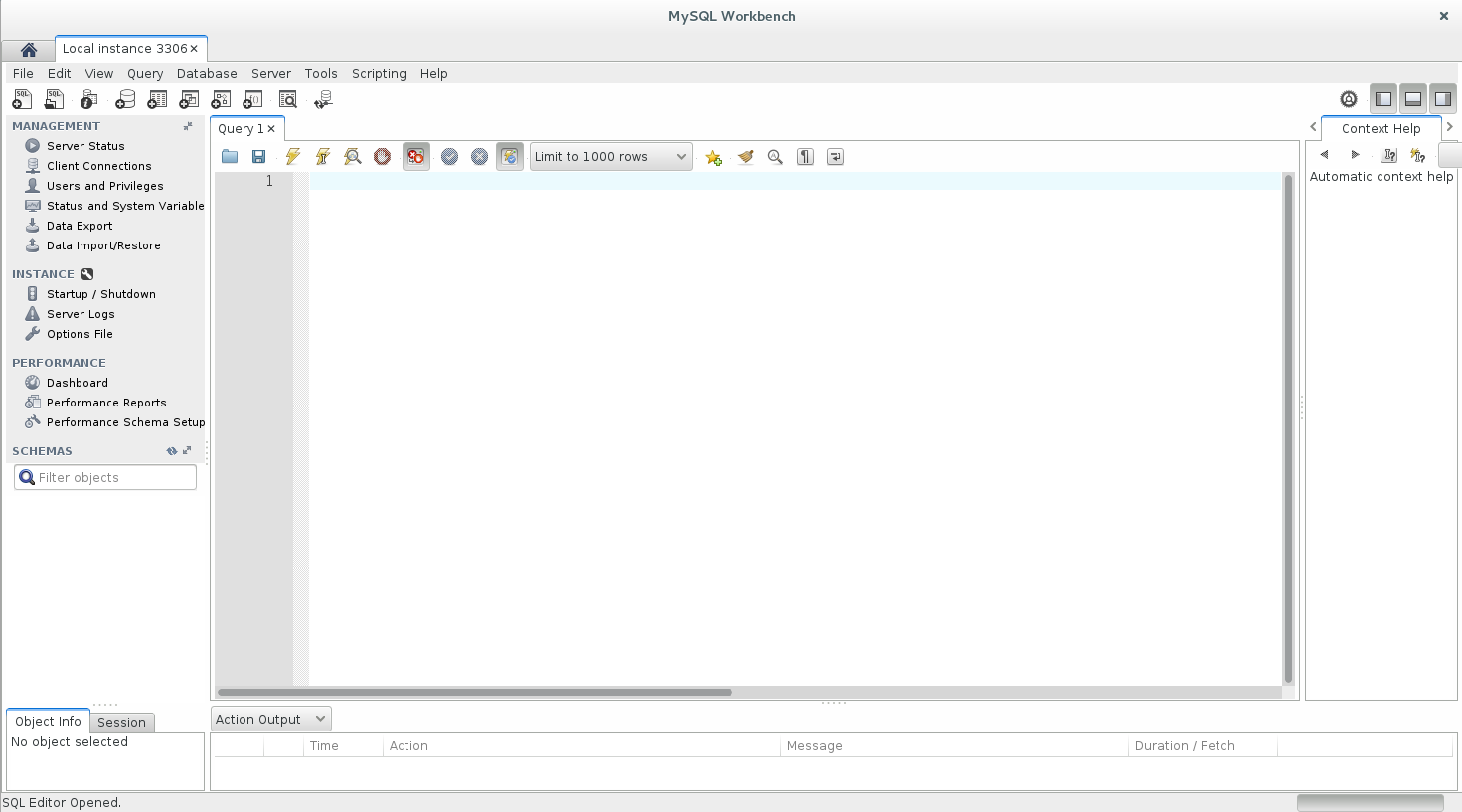This screenshot has height=812, width=1462.
Task: Toggle the bottom output panel visibility
Action: coord(1412,99)
